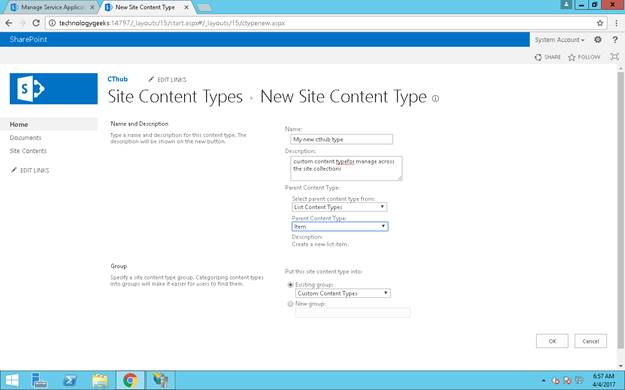View site information icon in address bar
This screenshot has width=625, height=390.
click(x=52, y=23)
